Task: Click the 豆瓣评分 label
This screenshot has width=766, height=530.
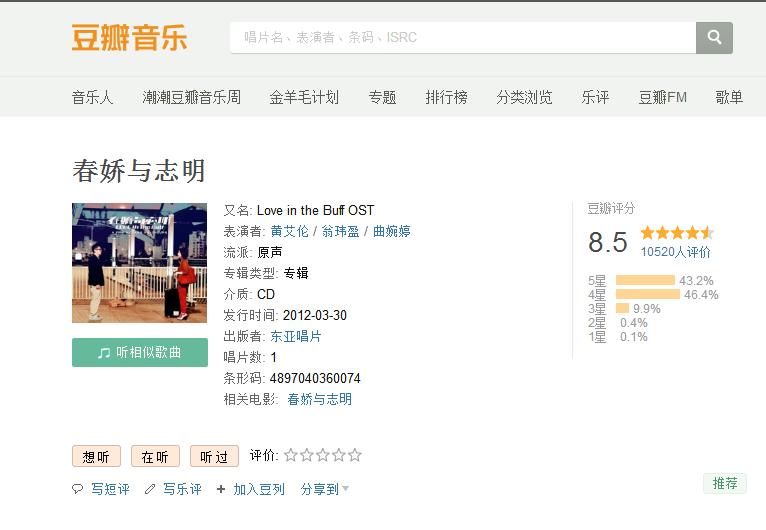Action: pyautogui.click(x=611, y=209)
